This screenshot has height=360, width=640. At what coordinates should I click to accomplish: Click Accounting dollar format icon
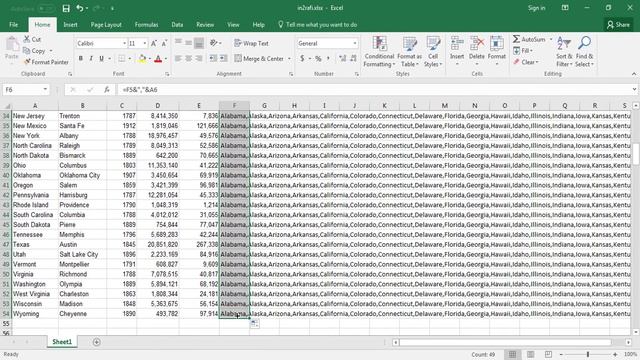click(x=302, y=59)
